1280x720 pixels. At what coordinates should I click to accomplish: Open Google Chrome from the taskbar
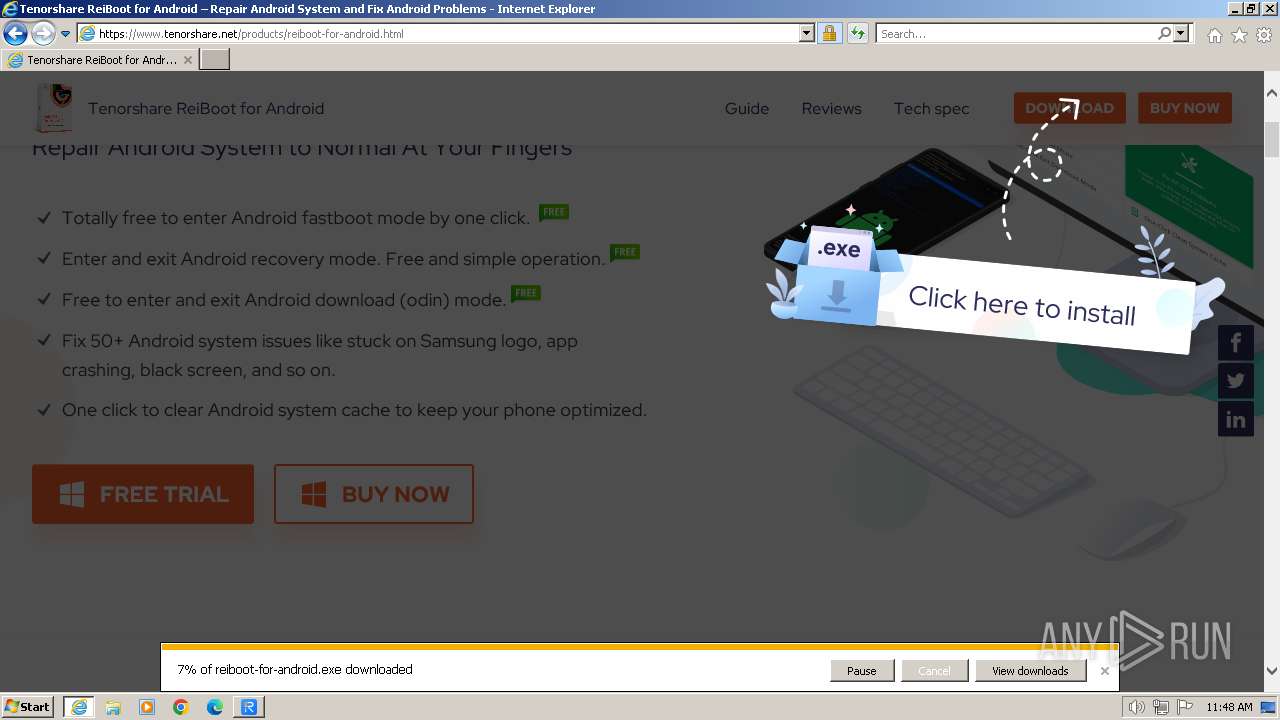[181, 707]
